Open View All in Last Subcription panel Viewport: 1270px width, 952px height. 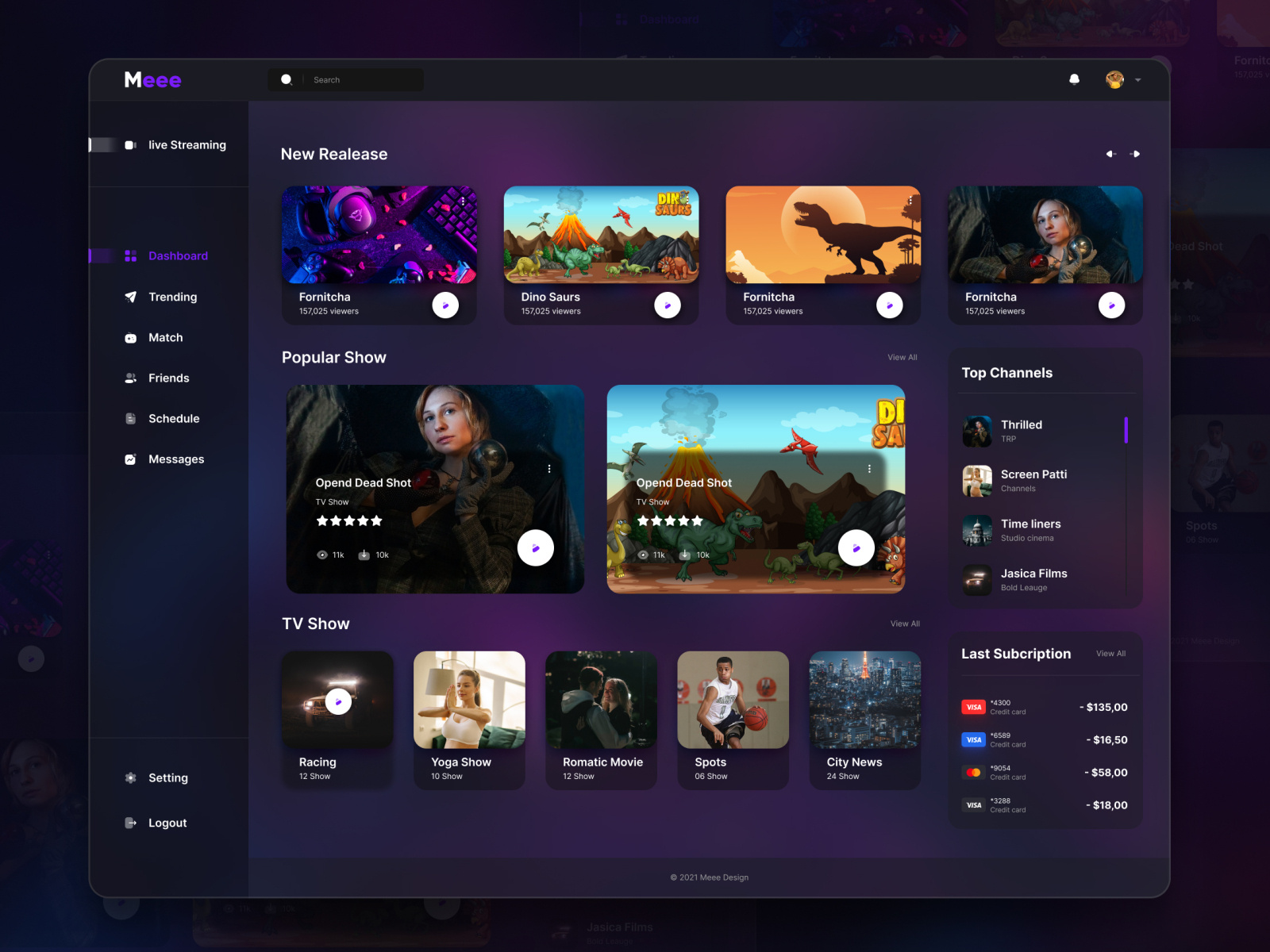(1110, 654)
